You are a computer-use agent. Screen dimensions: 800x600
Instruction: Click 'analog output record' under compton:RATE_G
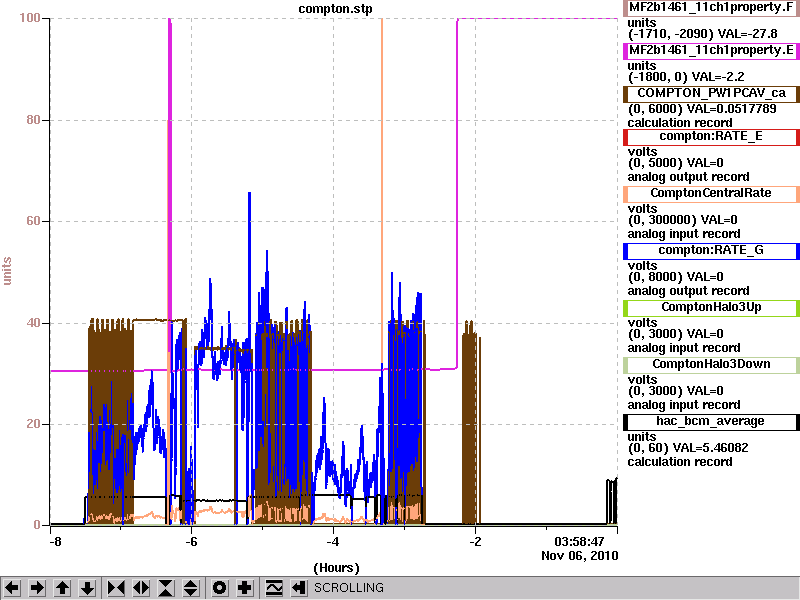click(x=688, y=291)
